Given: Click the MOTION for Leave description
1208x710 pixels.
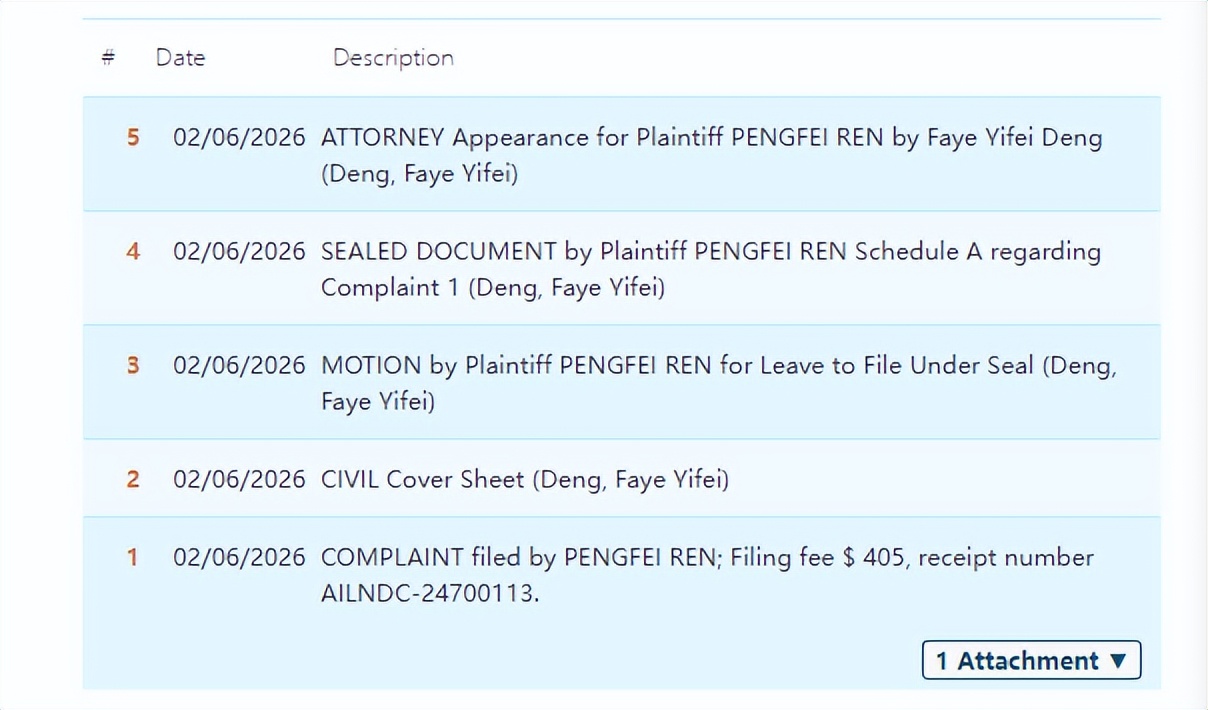Looking at the screenshot, I should [x=717, y=365].
